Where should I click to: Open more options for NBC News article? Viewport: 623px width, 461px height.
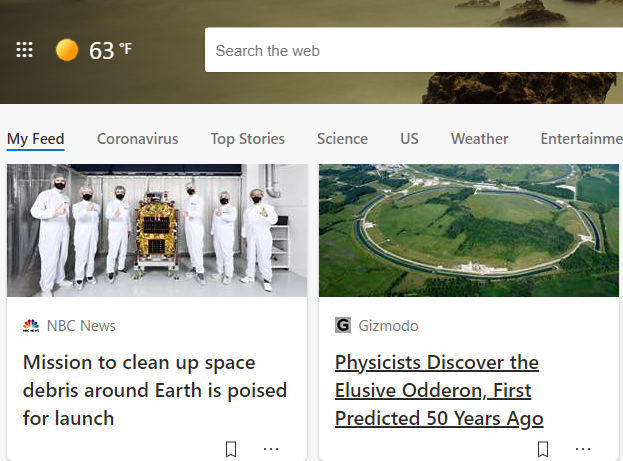click(x=271, y=449)
